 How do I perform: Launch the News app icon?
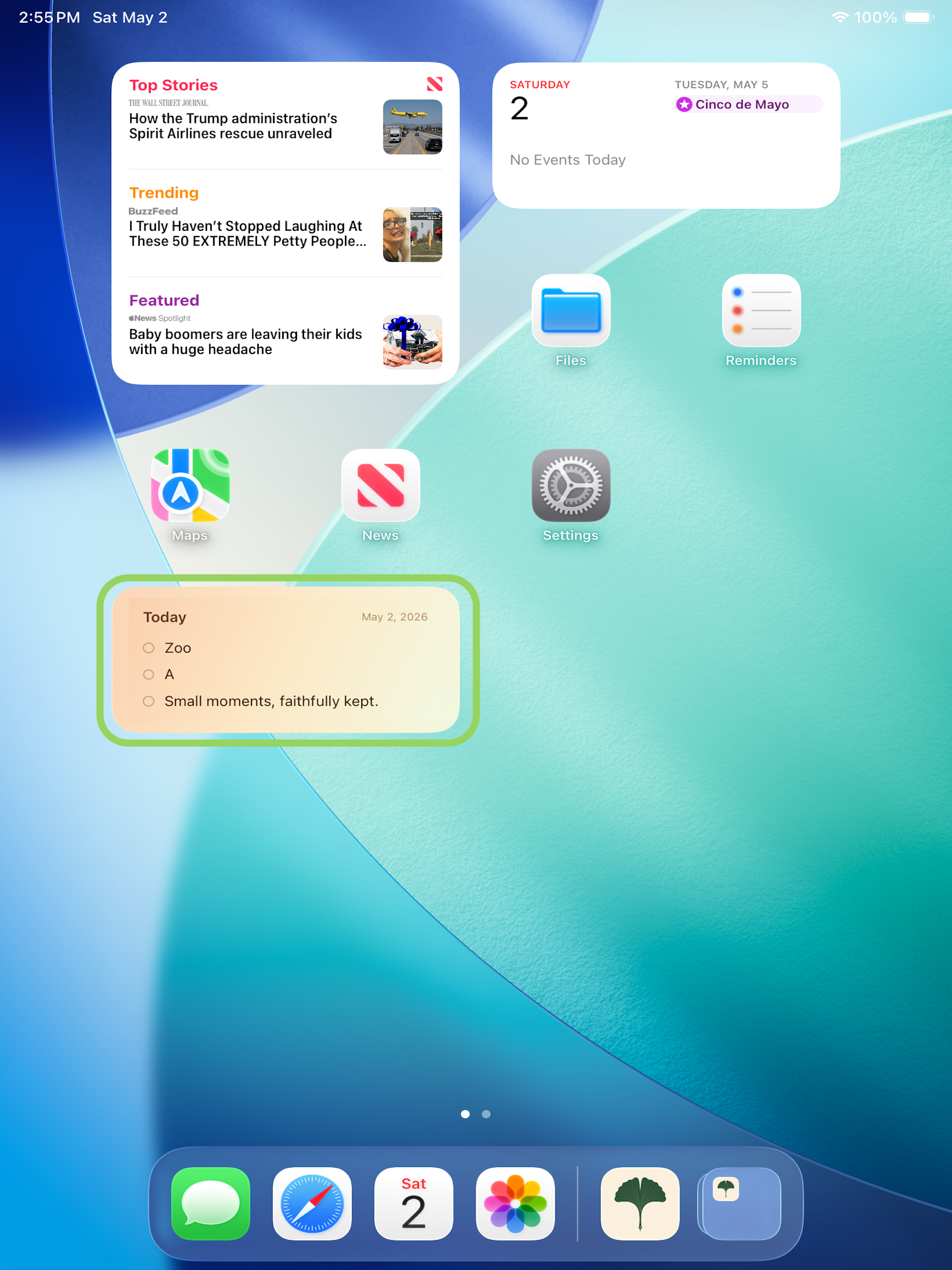[381, 485]
